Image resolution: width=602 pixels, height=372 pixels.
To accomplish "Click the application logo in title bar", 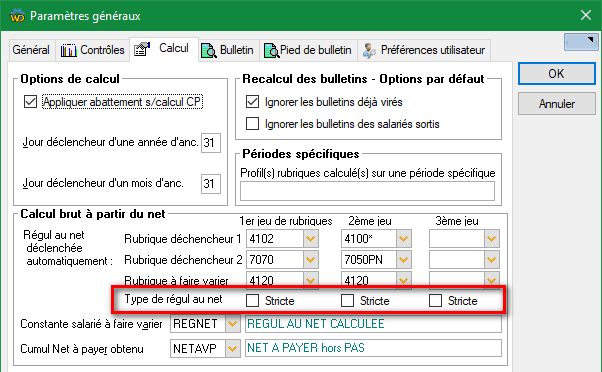I will coord(17,16).
